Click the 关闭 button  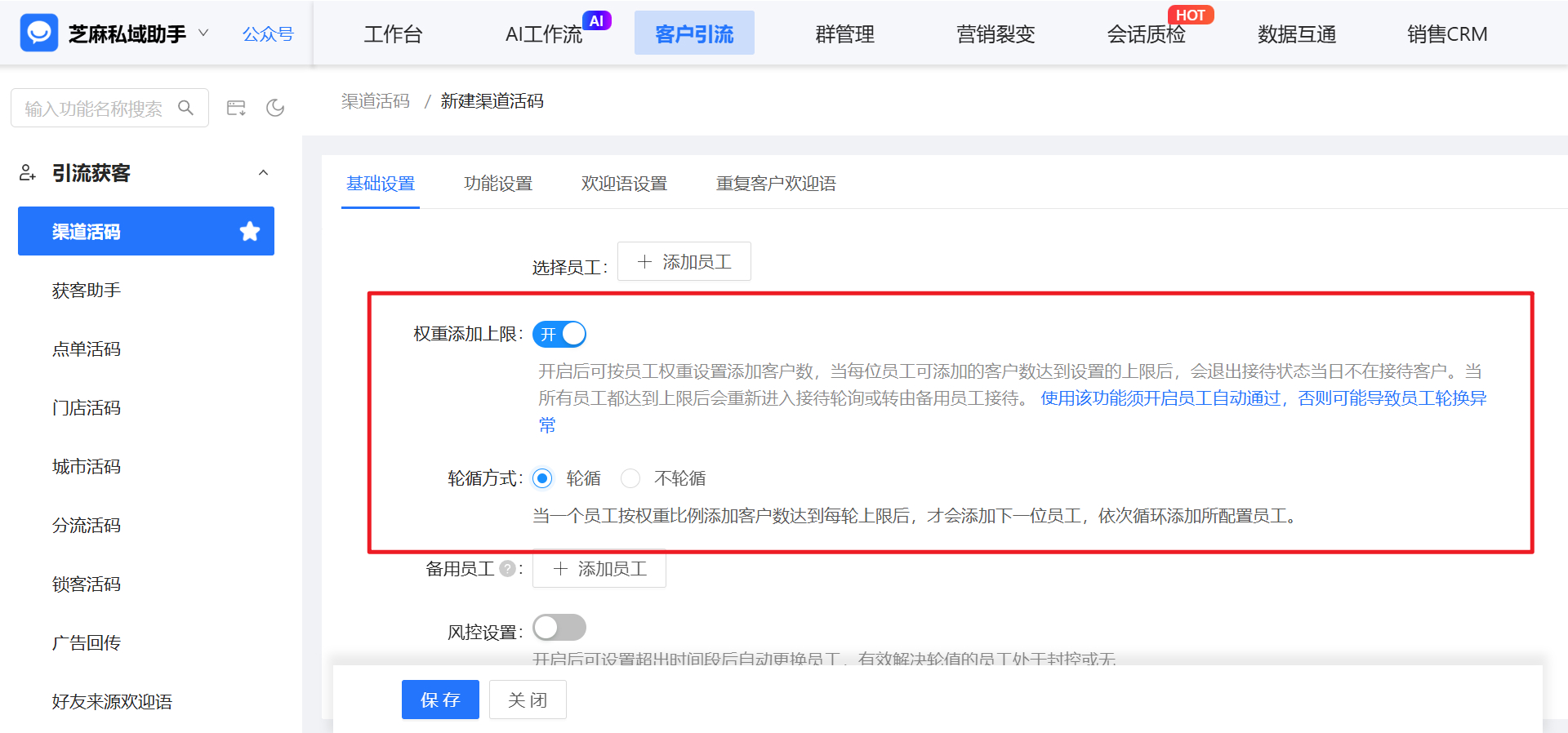tap(528, 700)
